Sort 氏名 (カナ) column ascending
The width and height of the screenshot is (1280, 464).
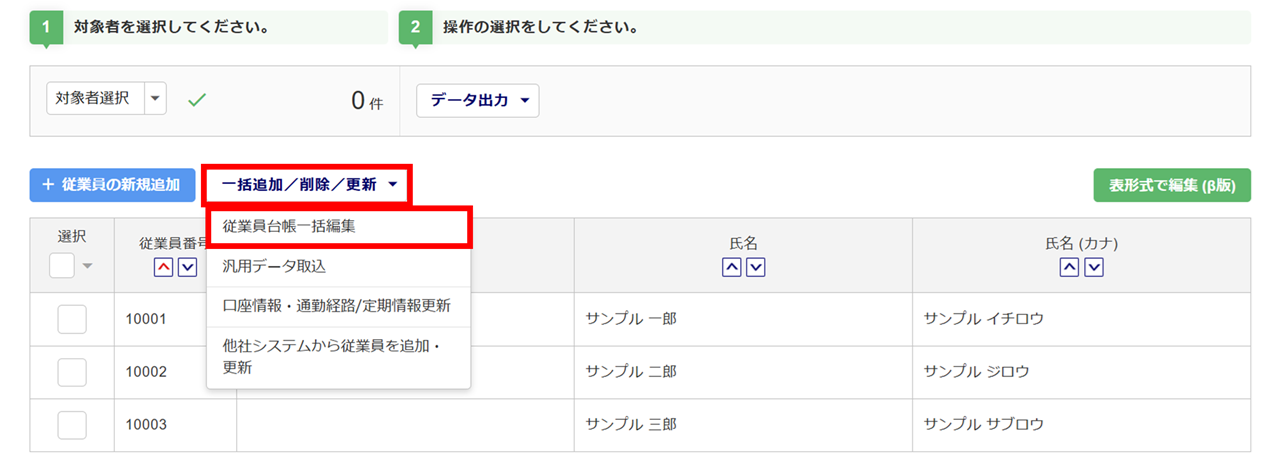[x=1070, y=267]
